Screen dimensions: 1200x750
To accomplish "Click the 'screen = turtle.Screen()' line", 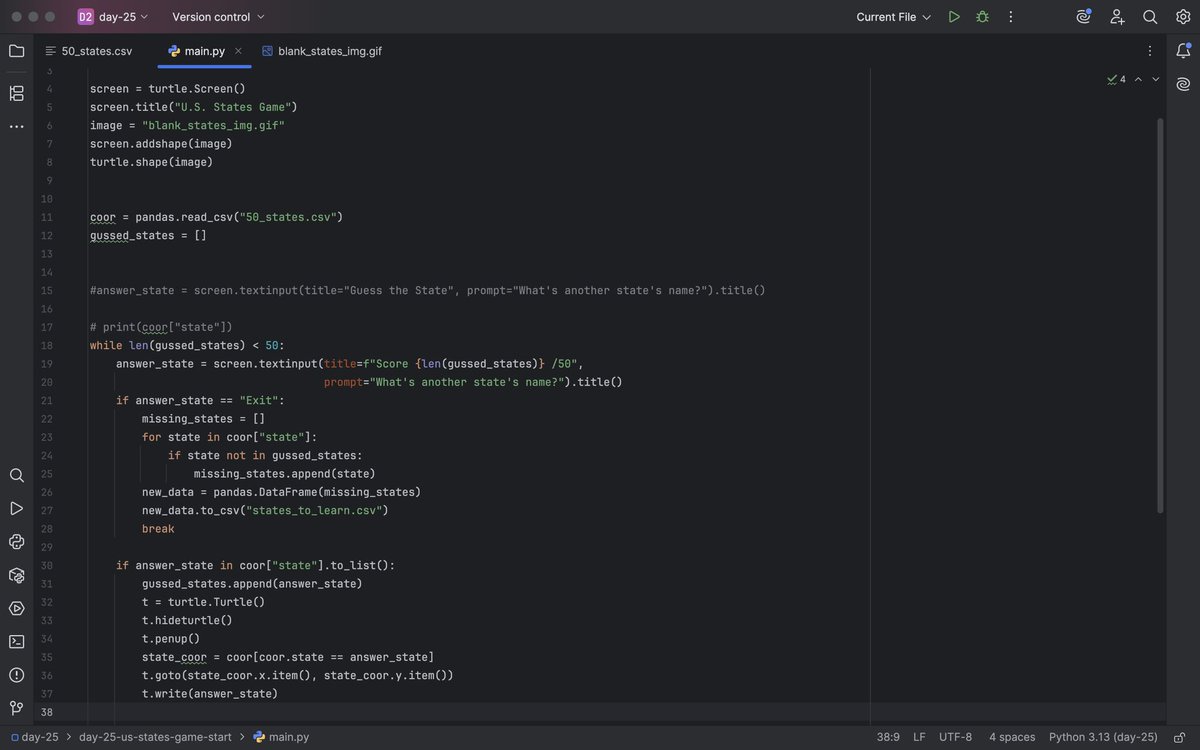I will (x=168, y=89).
